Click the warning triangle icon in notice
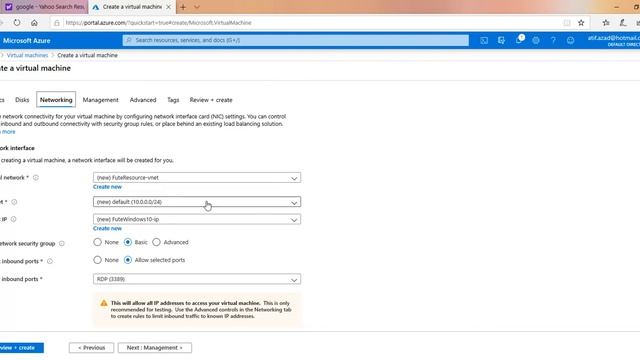 tap(104, 303)
